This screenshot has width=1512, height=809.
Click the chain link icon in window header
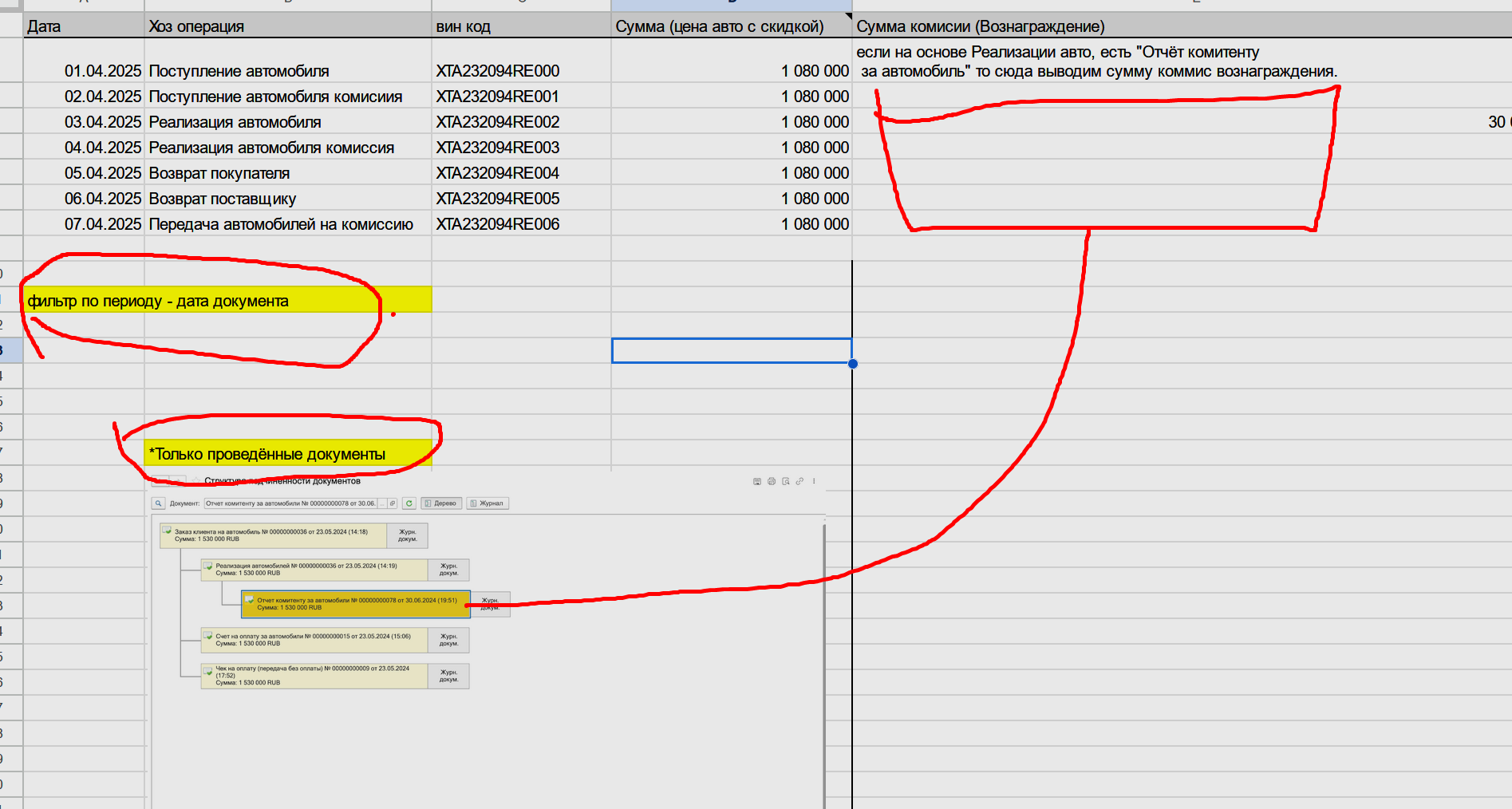click(x=799, y=481)
